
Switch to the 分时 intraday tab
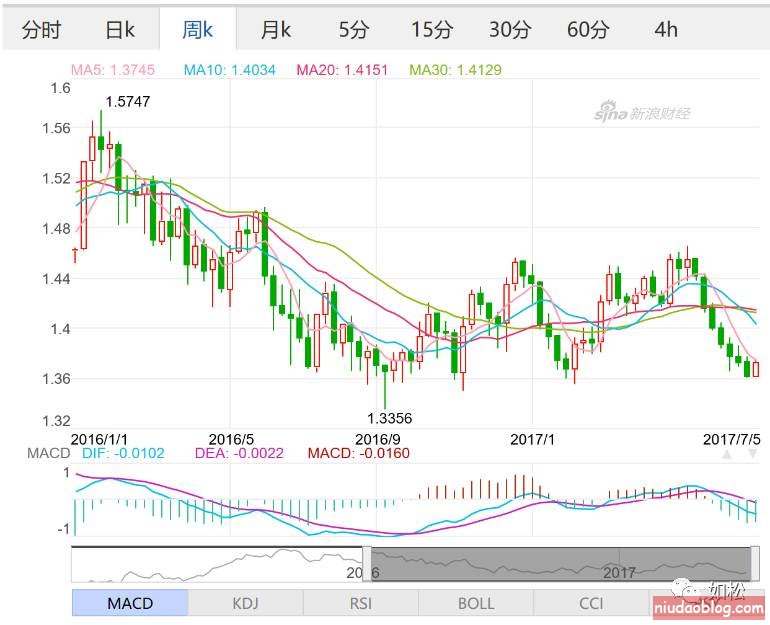[40, 30]
